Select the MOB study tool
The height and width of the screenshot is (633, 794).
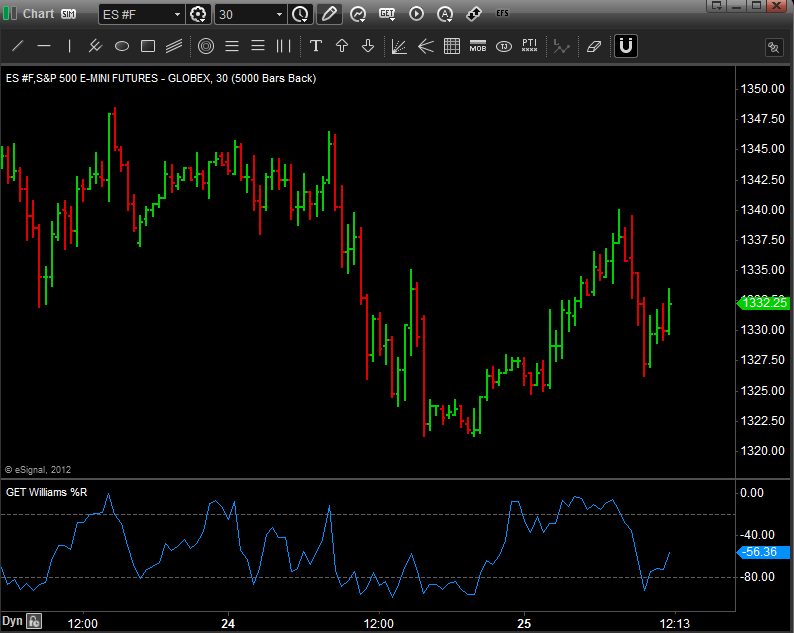pyautogui.click(x=478, y=47)
